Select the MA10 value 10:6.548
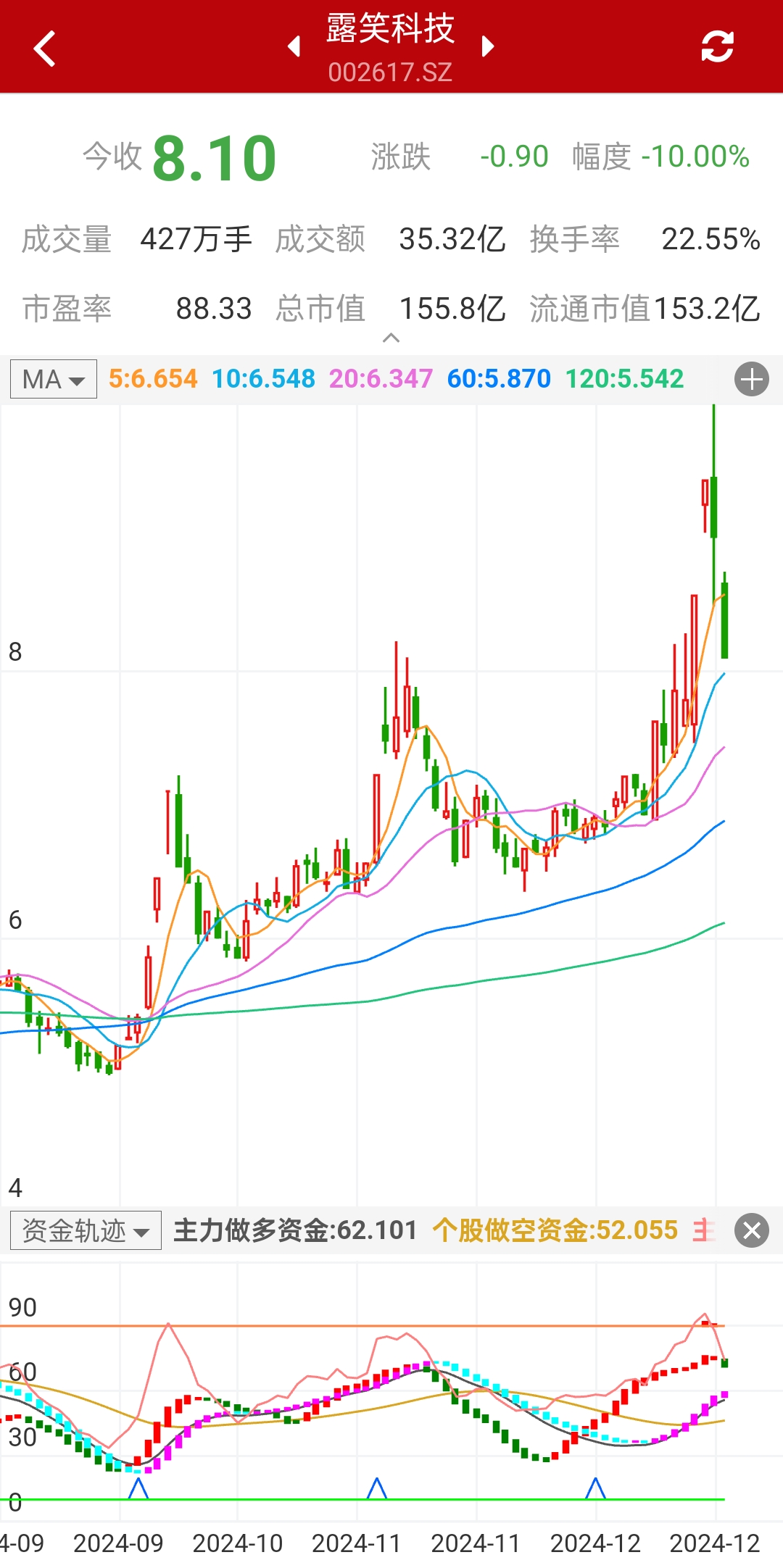This screenshot has width=783, height=1568. tap(264, 379)
